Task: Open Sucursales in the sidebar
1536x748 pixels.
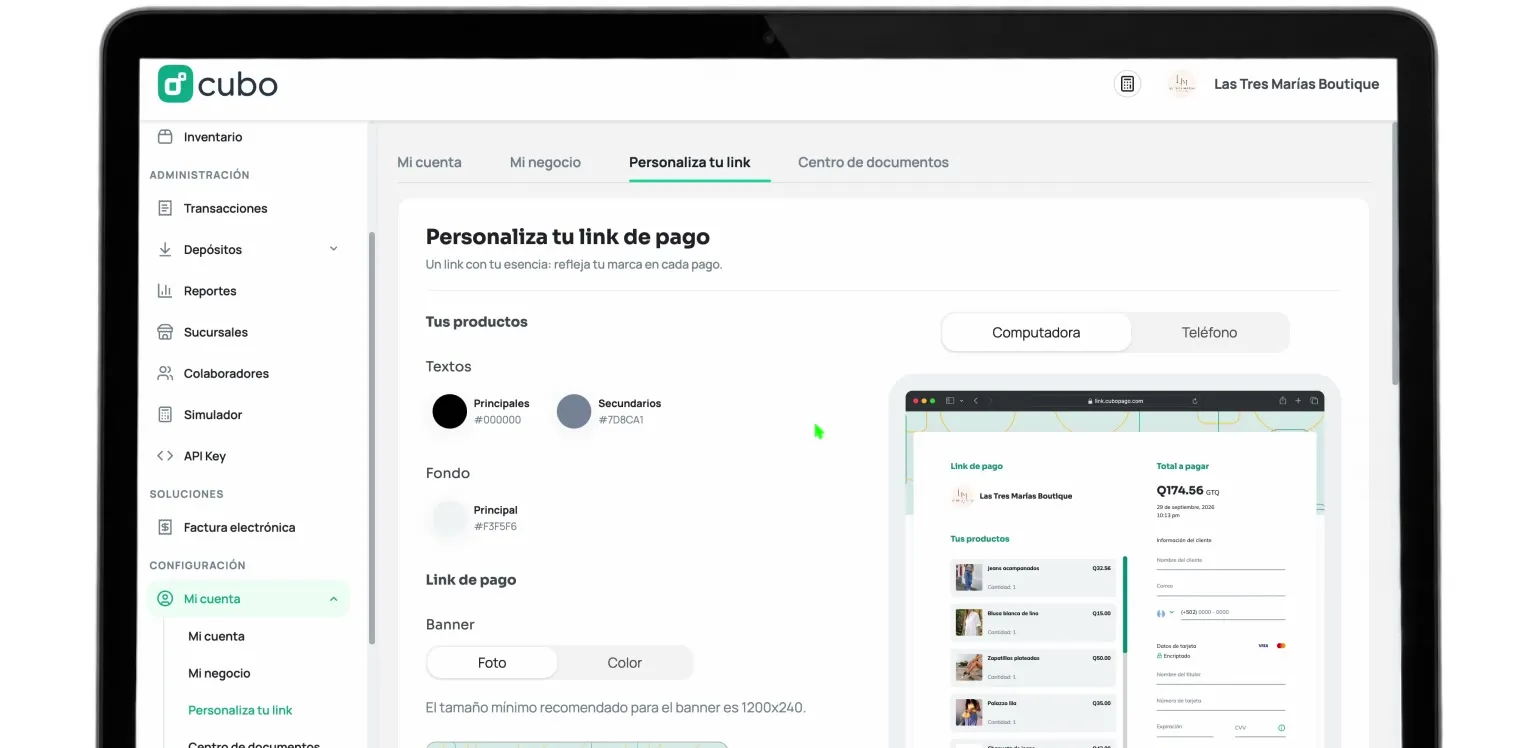Action: tap(215, 332)
